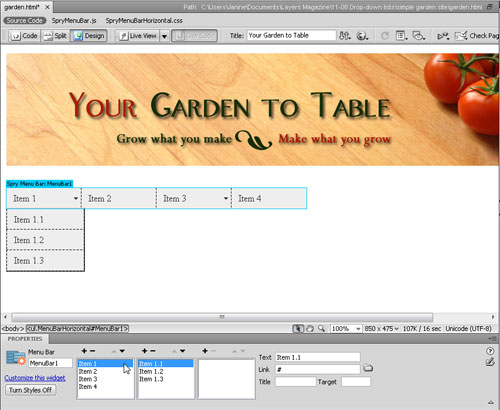Open the View Options icon menu
500x410 pixels.
point(401,36)
